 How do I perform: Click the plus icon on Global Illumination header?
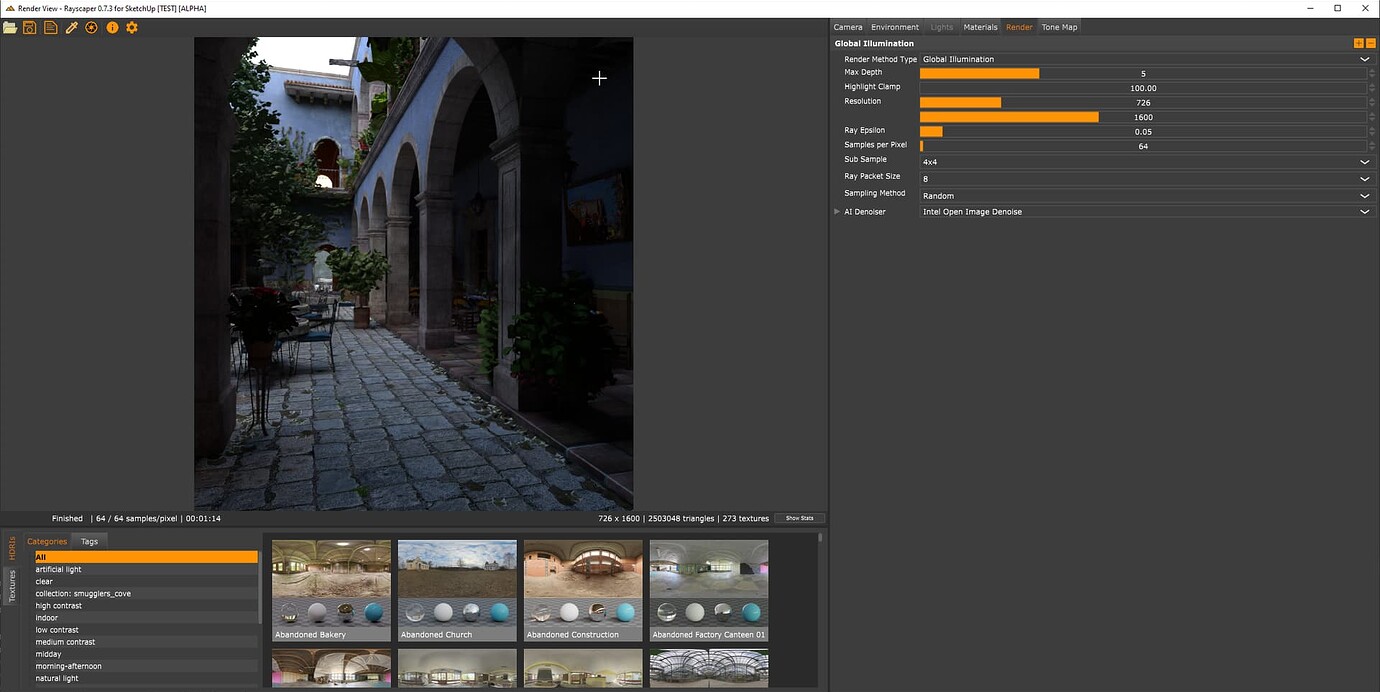1358,43
